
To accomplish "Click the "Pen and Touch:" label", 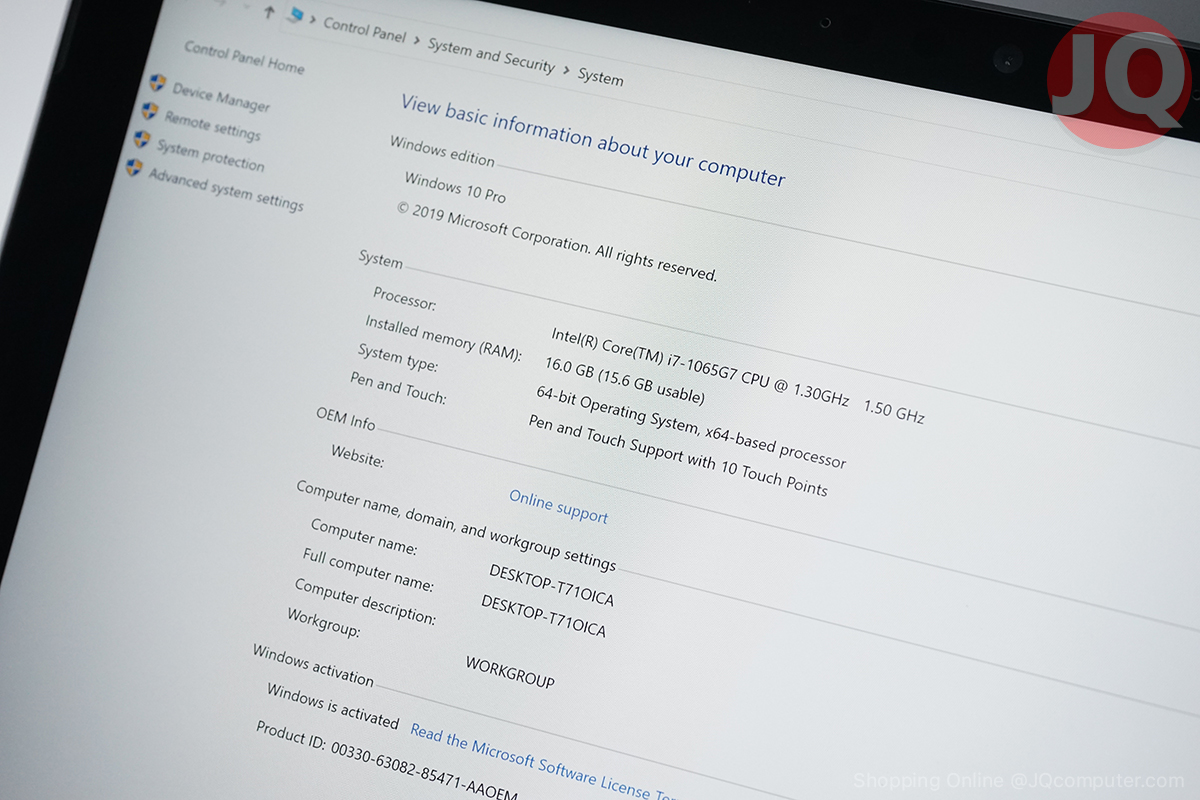I will 398,388.
